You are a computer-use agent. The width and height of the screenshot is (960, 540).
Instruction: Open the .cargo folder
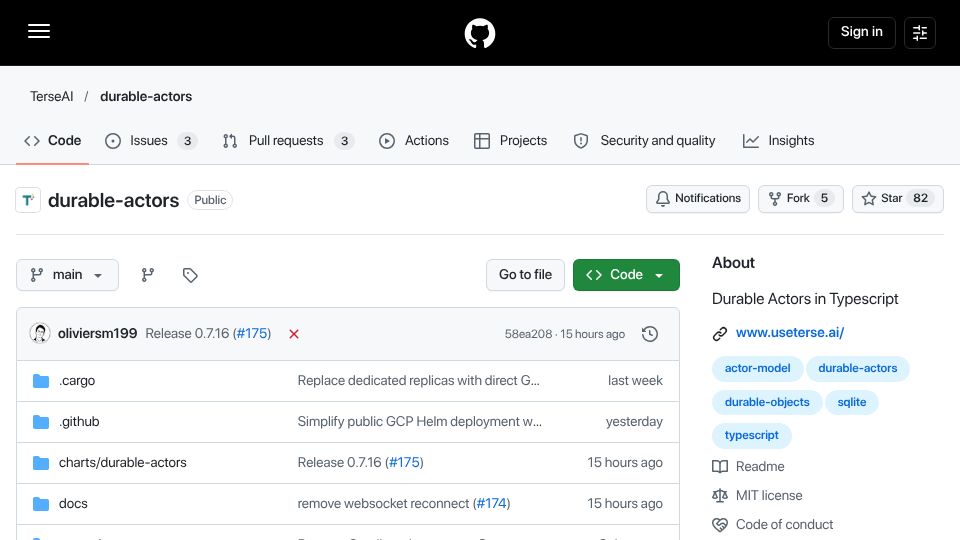77,381
